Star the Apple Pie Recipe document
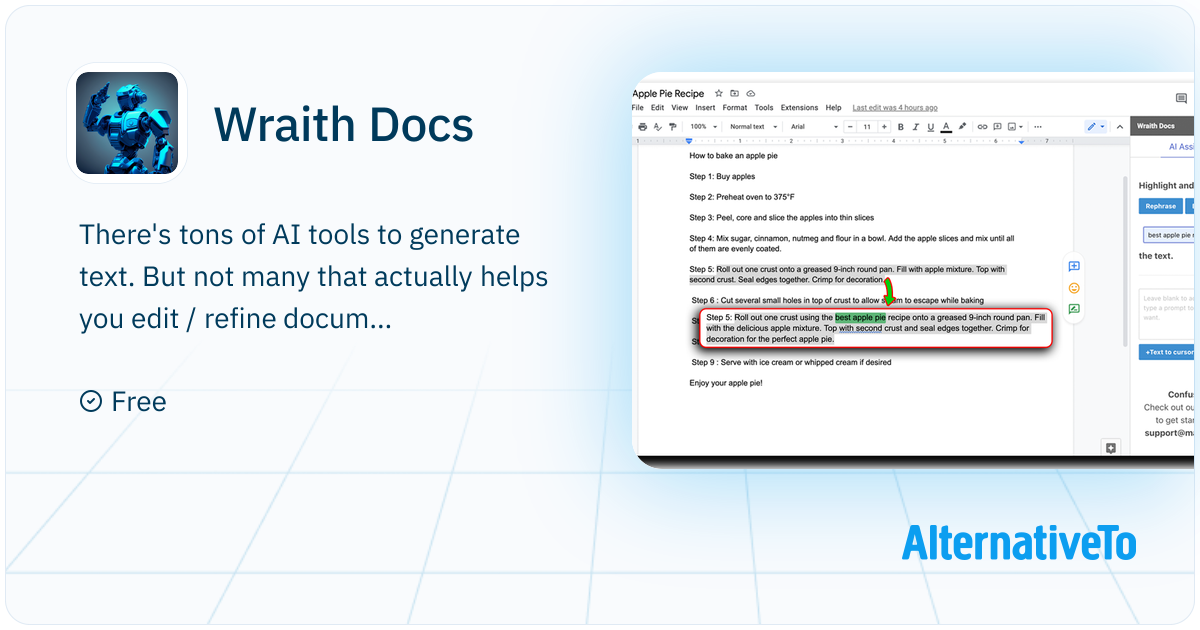Screen dimensions: 1200x630 pyautogui.click(x=719, y=93)
